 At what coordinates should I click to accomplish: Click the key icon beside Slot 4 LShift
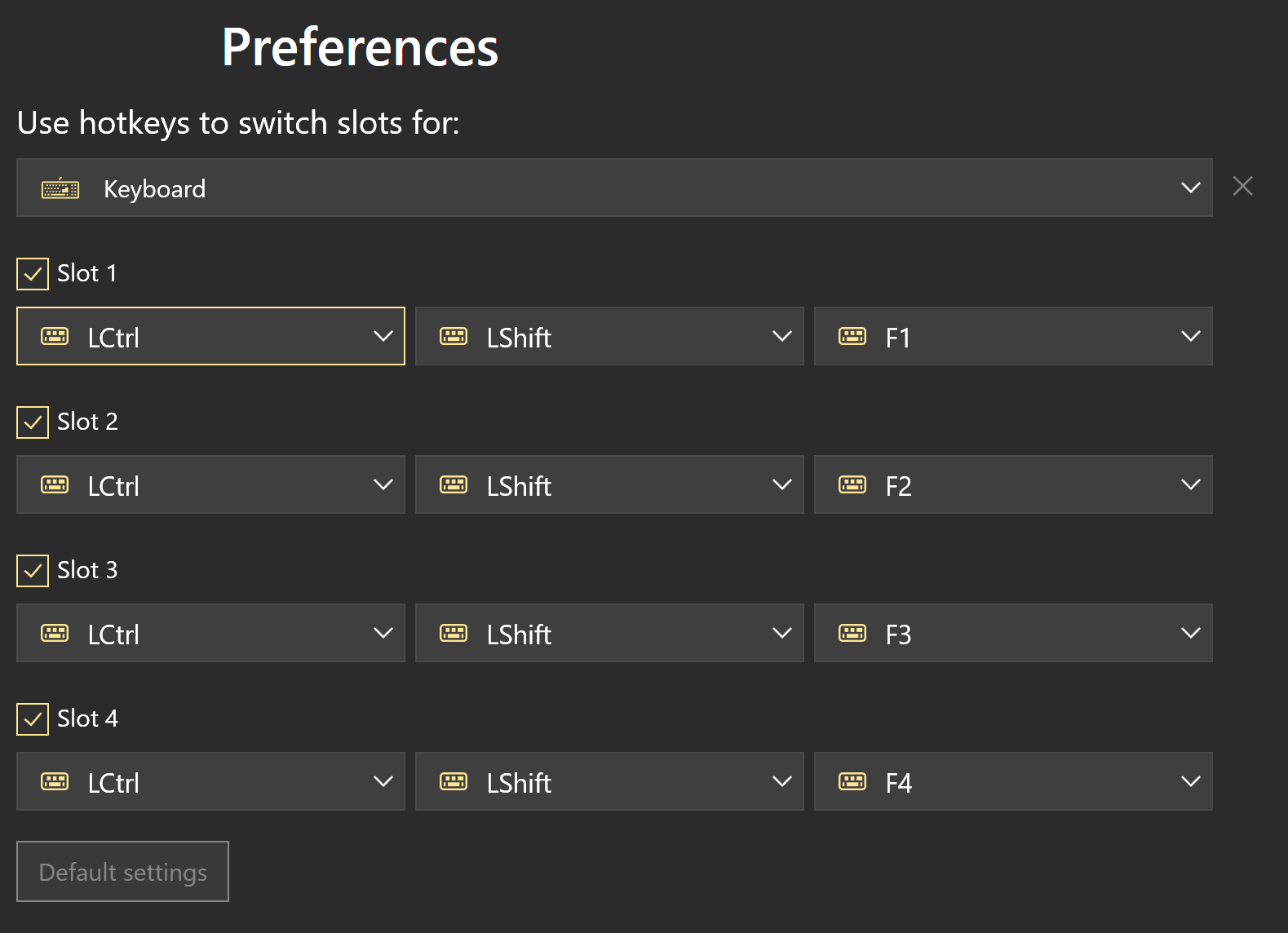454,781
